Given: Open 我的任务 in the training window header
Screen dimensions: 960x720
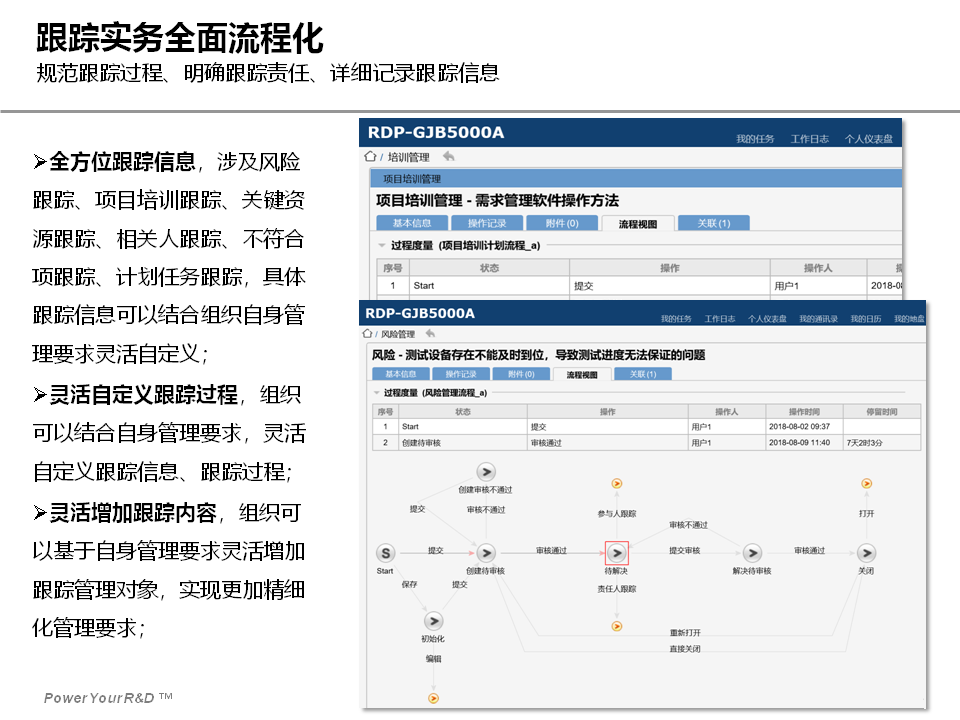Looking at the screenshot, I should [x=755, y=139].
